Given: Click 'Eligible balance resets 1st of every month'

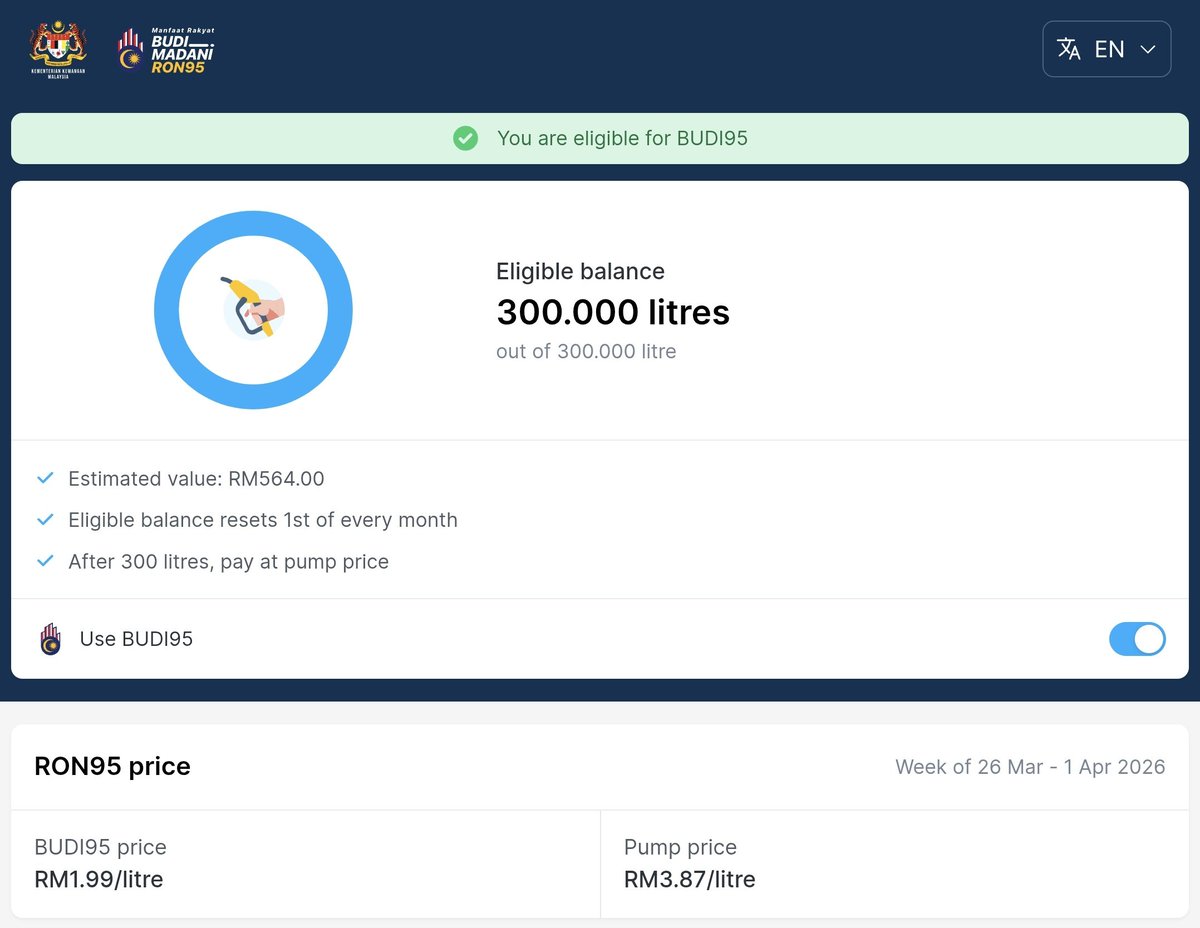Looking at the screenshot, I should tap(263, 520).
